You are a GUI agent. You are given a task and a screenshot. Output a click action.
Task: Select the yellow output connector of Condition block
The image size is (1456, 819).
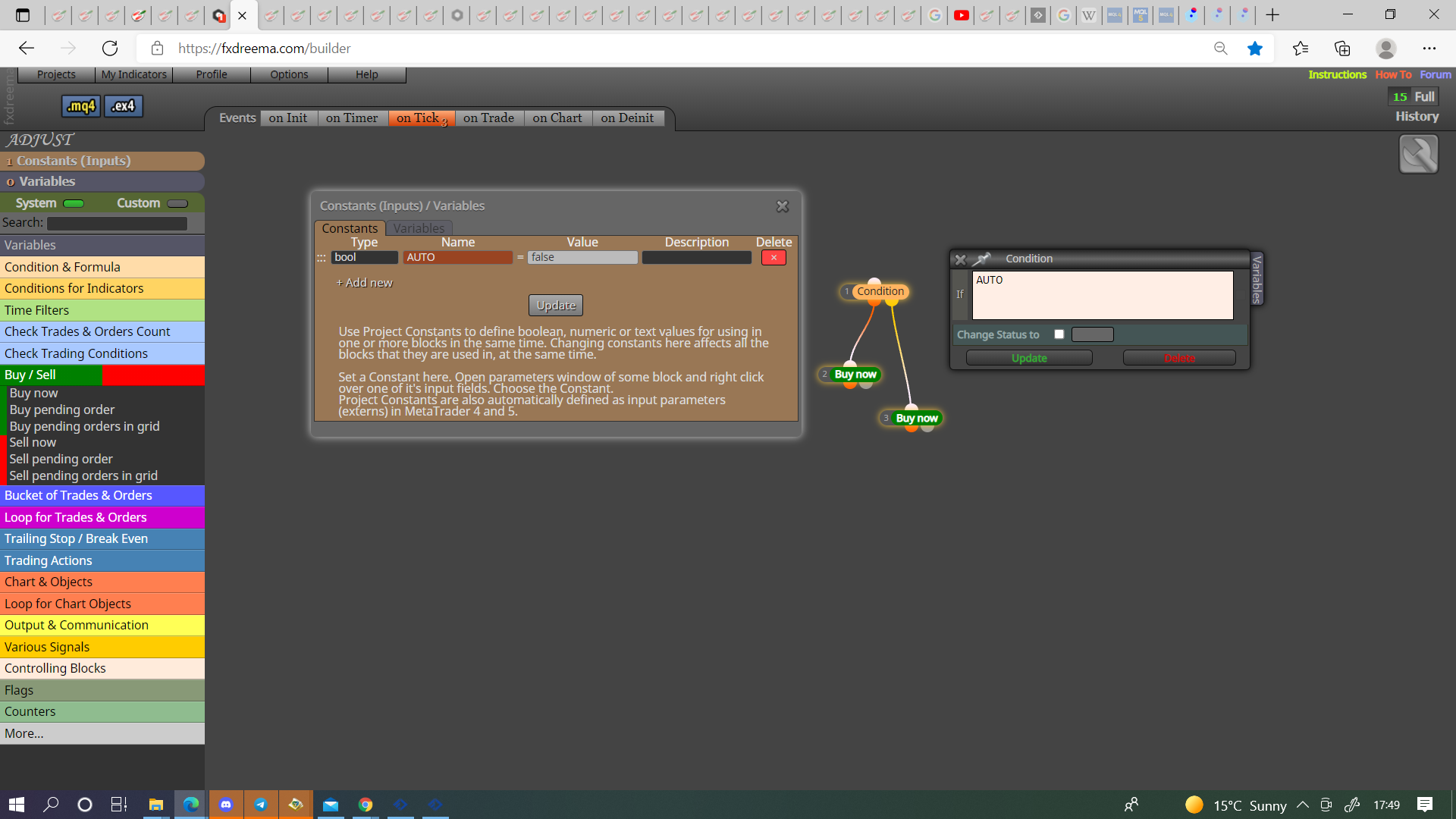892,302
